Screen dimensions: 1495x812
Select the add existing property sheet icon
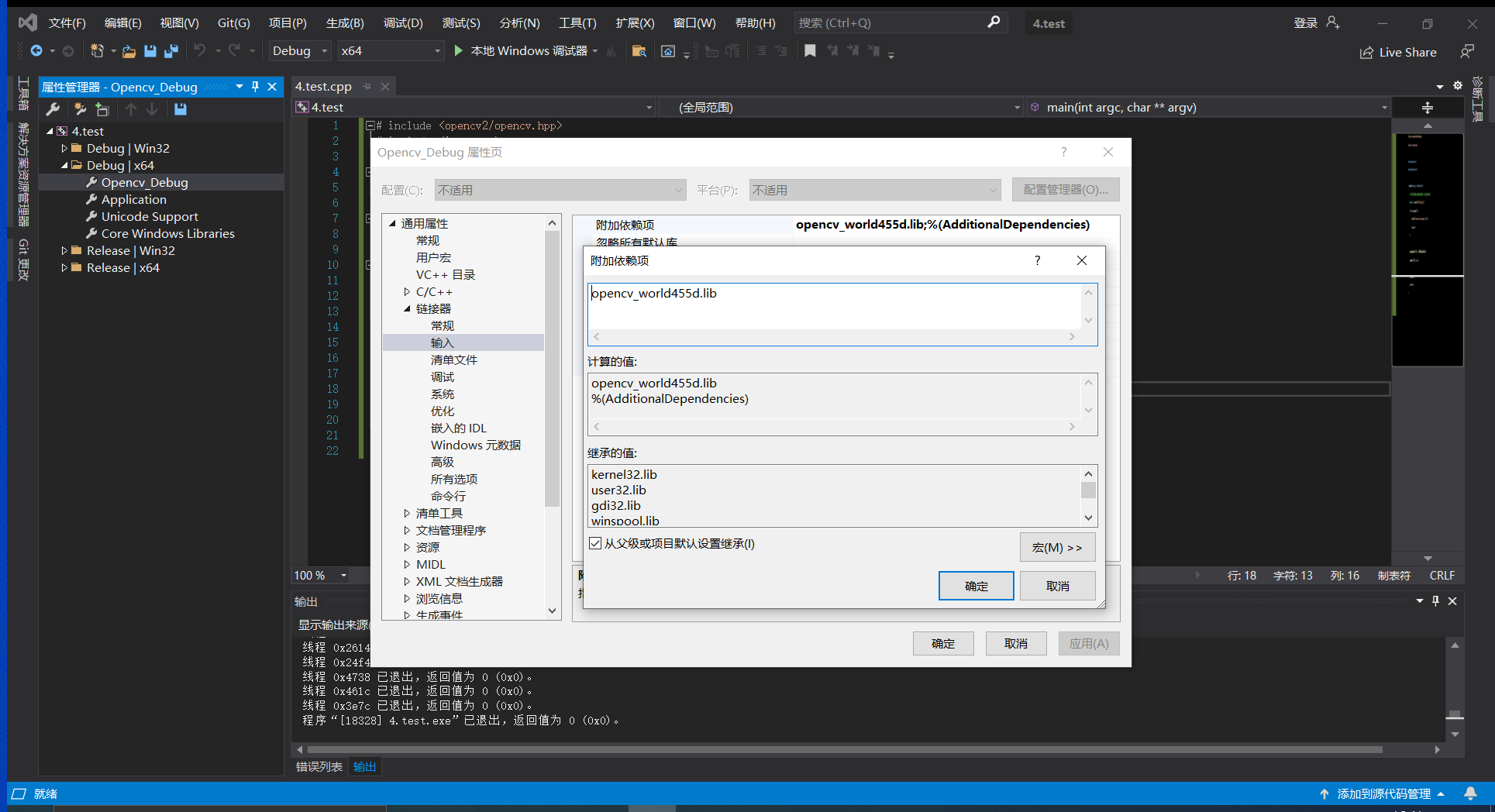point(102,109)
